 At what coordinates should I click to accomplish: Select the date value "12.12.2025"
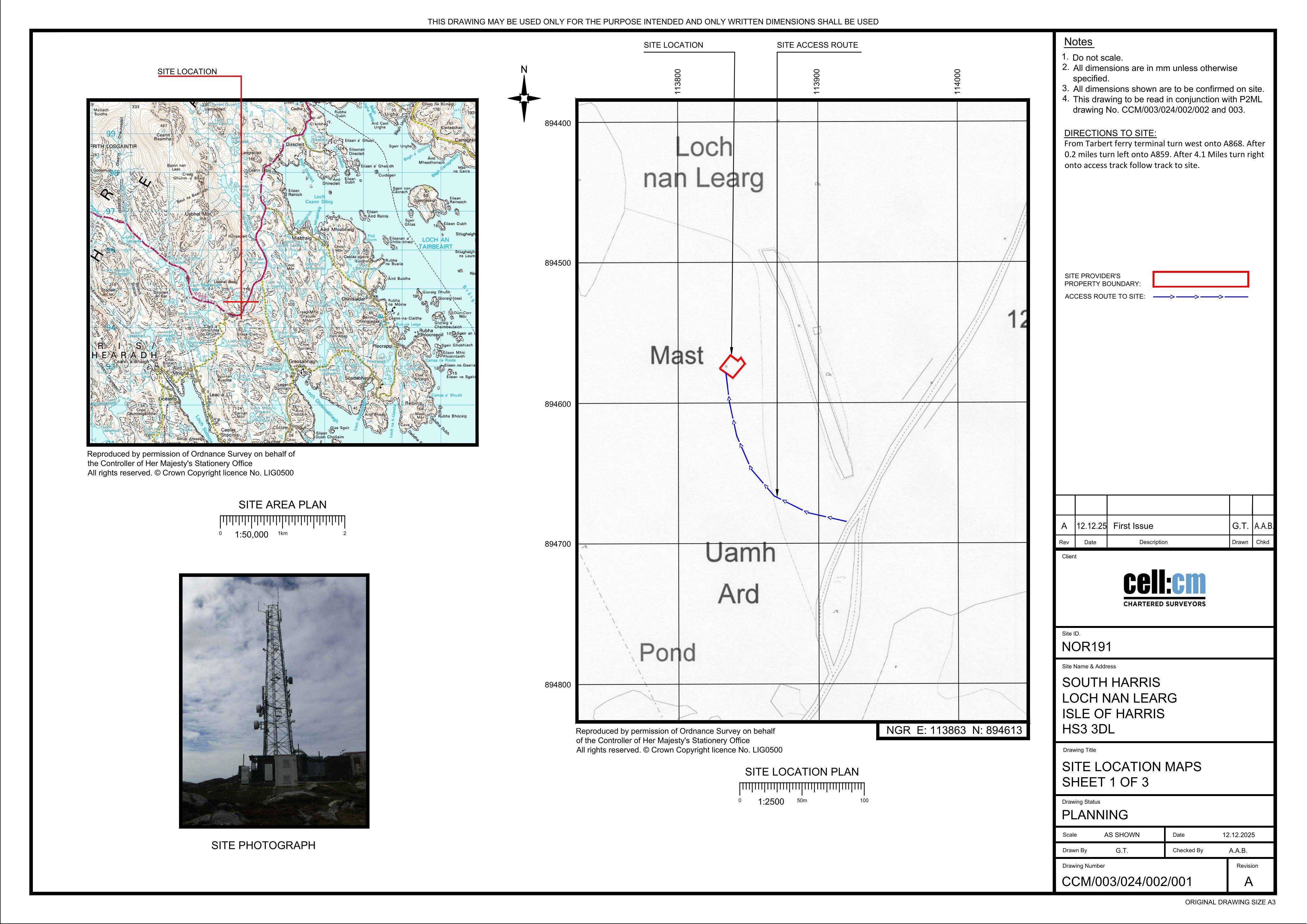tap(1238, 835)
